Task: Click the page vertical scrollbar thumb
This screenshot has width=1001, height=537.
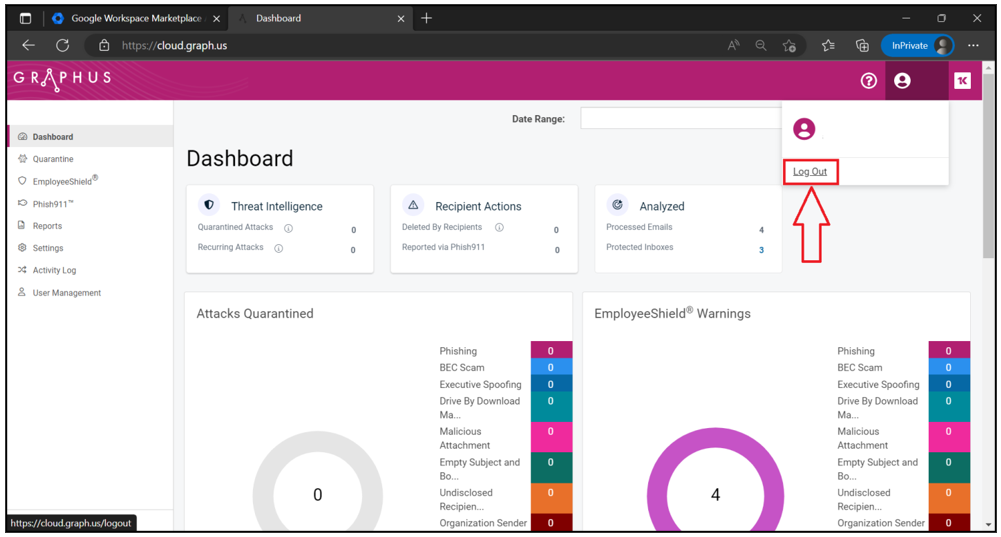Action: pos(989,166)
